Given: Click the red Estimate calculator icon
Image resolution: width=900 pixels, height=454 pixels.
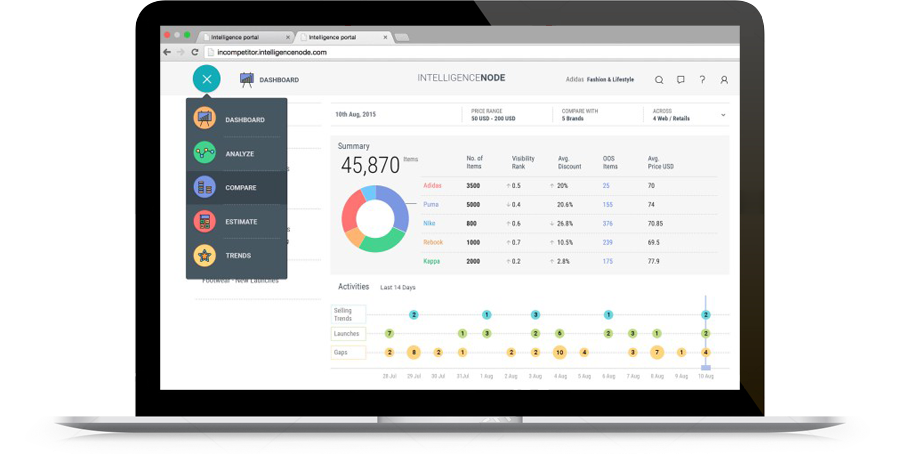Looking at the screenshot, I should coord(205,222).
